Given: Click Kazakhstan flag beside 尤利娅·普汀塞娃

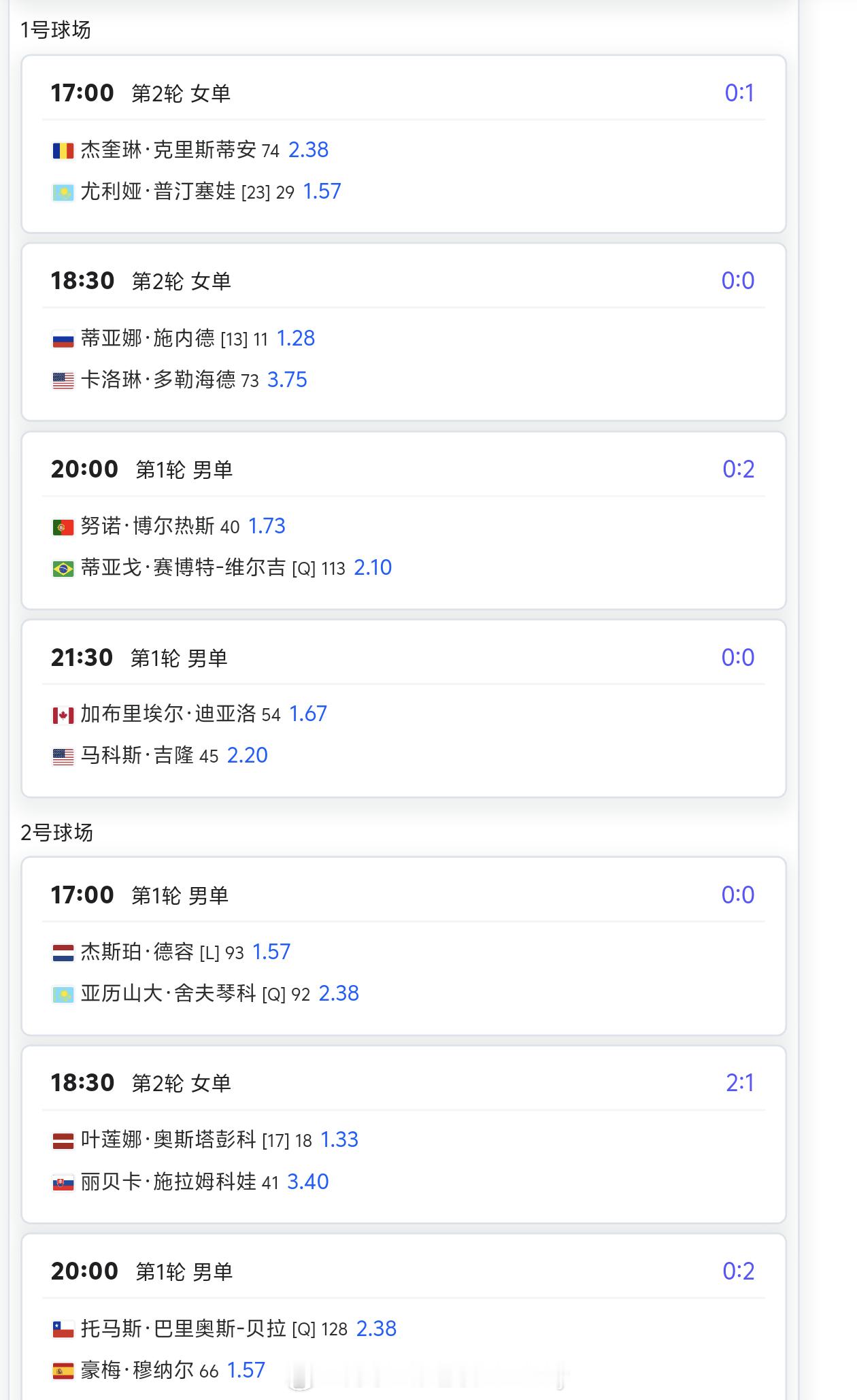Looking at the screenshot, I should pyautogui.click(x=63, y=193).
